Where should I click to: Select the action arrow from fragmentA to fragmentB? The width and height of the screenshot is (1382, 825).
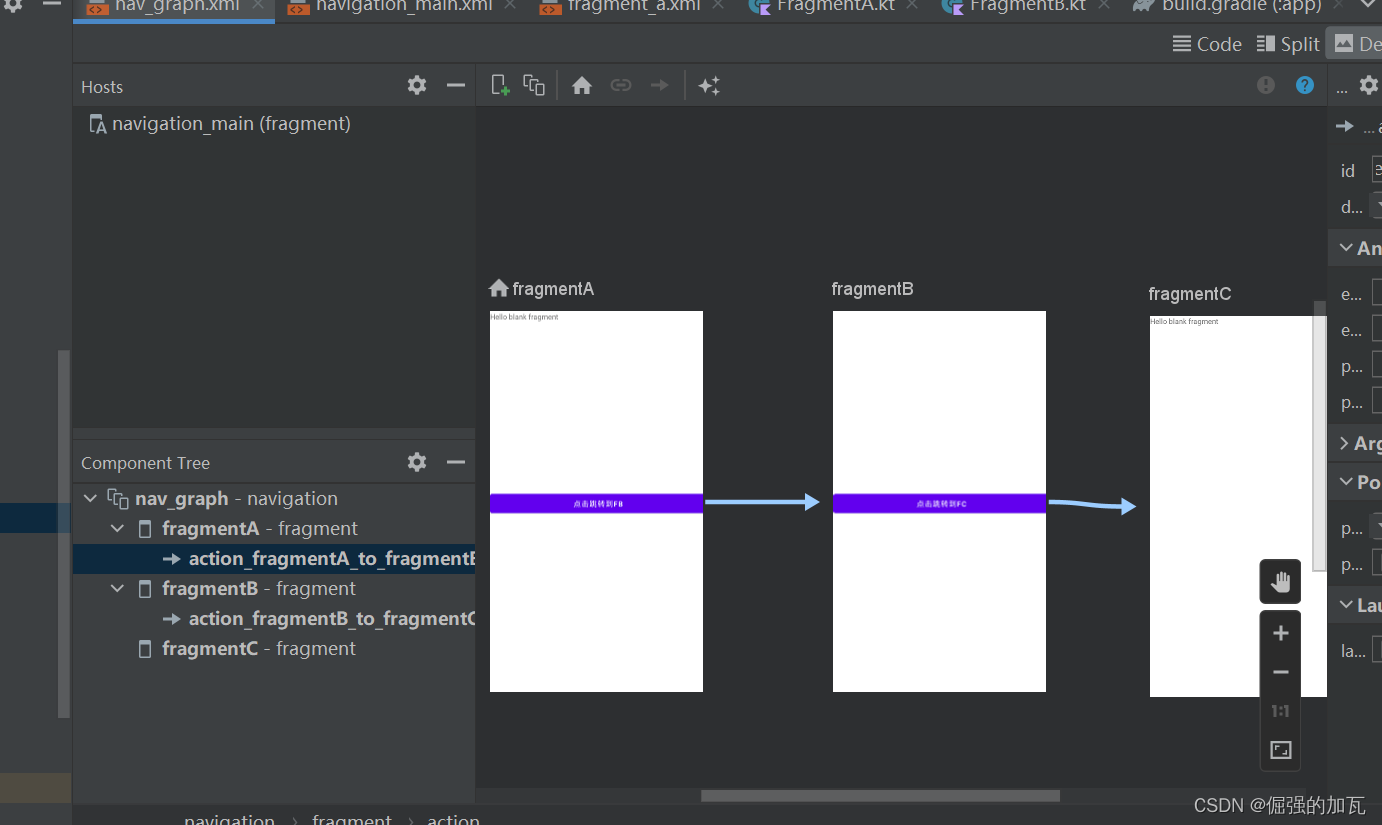pos(762,502)
